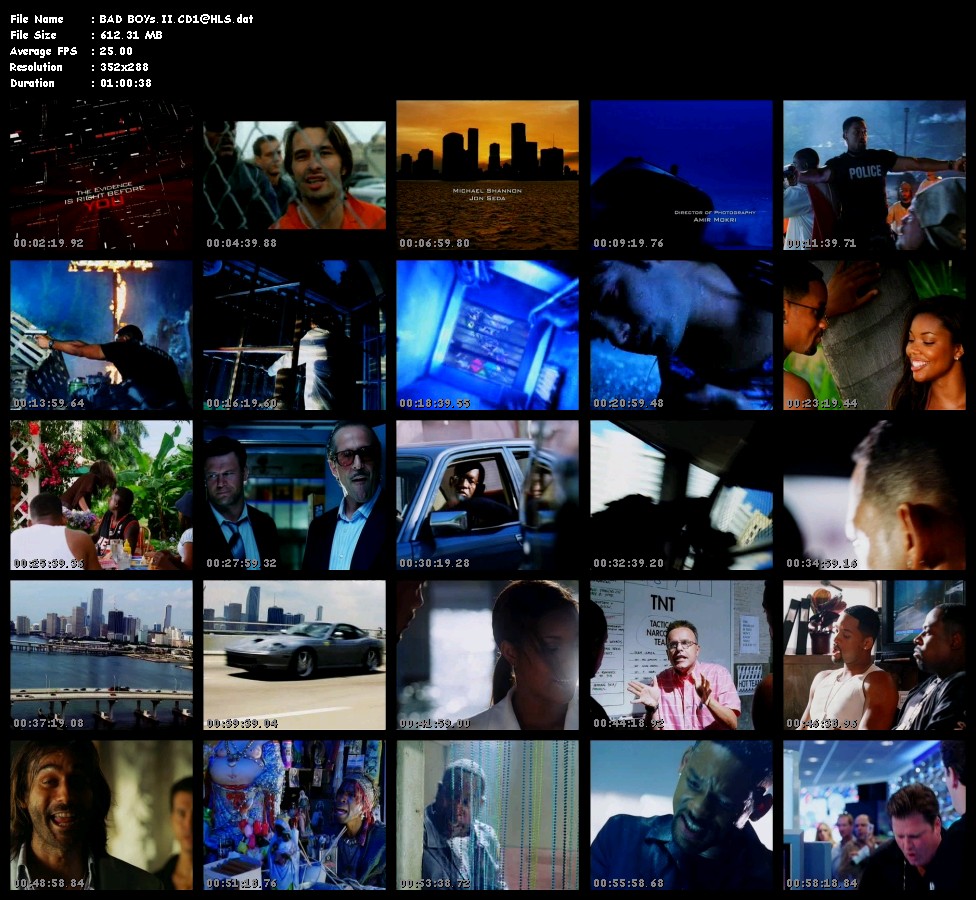Select the garden scene frame 00:25:39.36
The image size is (976, 900).
pyautogui.click(x=101, y=495)
